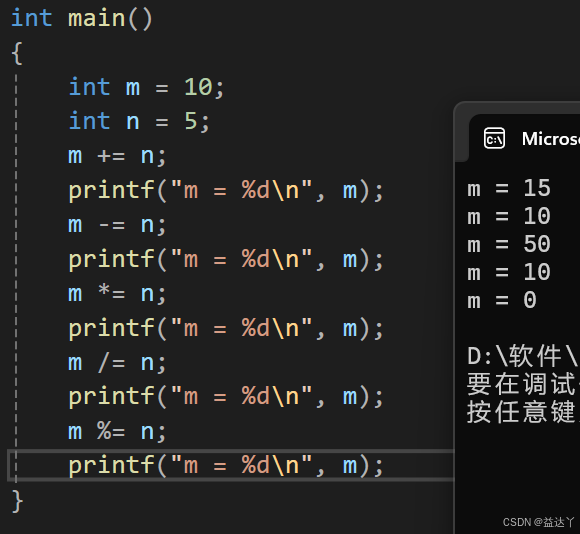Click the statement 'm += n;'
This screenshot has height=534, width=580.
click(x=117, y=156)
